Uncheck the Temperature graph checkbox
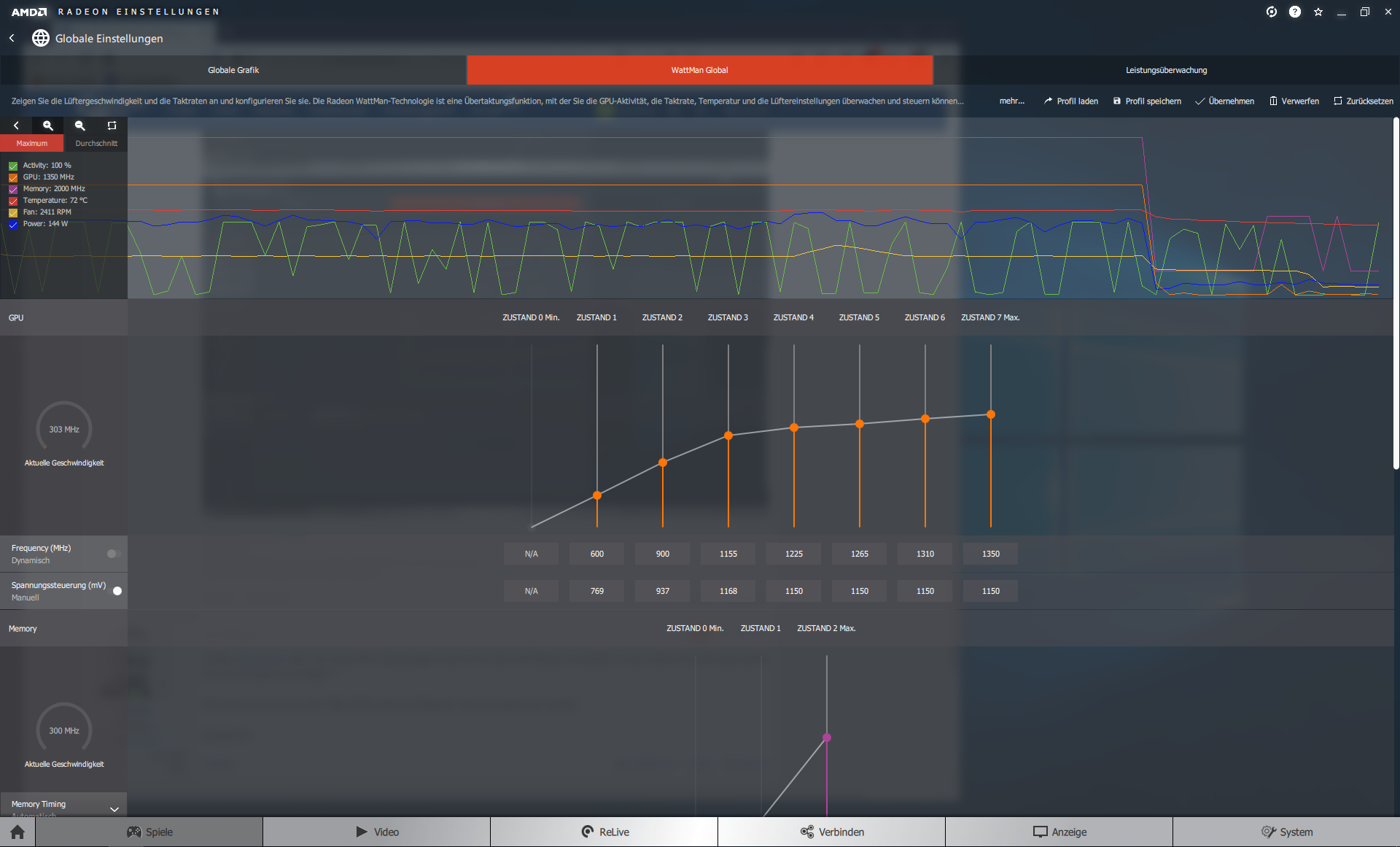The image size is (1400, 847). tap(13, 201)
